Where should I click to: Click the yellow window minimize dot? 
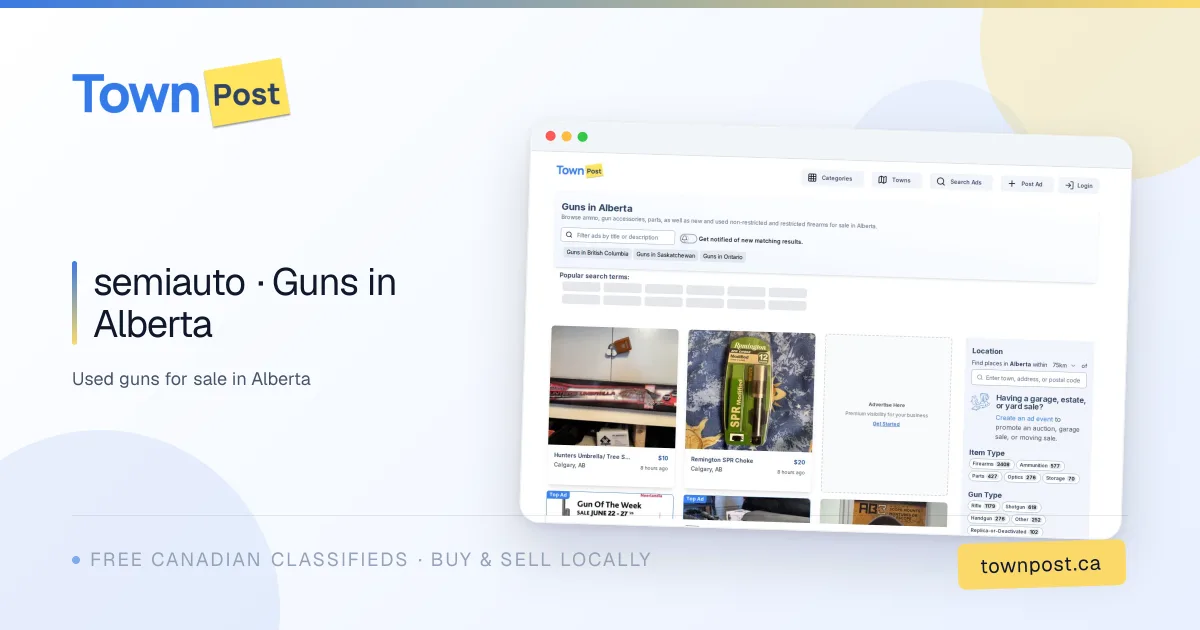[x=566, y=136]
